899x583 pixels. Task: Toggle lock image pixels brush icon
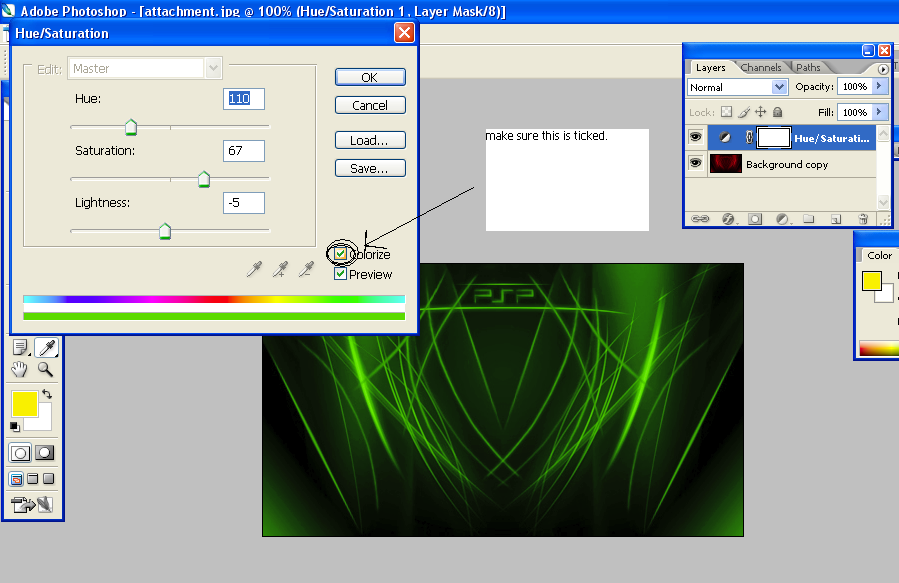point(744,112)
